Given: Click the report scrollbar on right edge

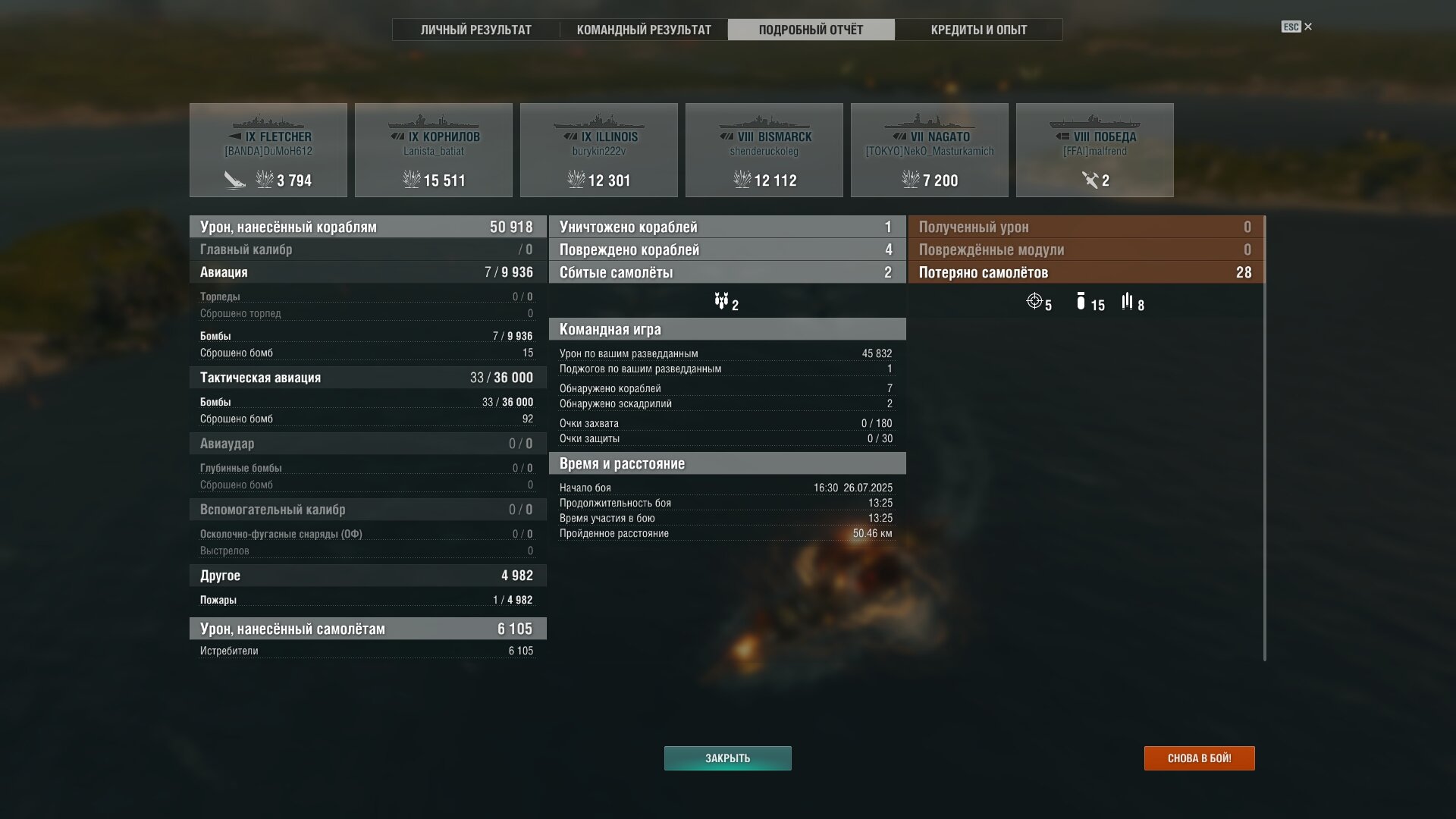Looking at the screenshot, I should pos(1264,438).
